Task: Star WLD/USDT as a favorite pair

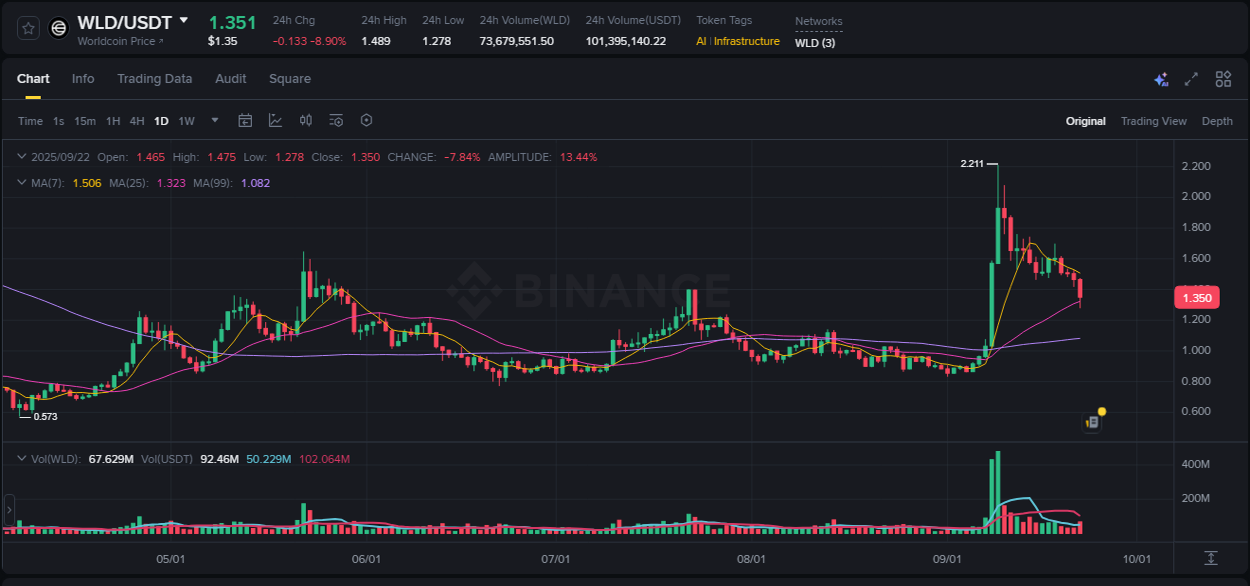Action: (x=26, y=27)
